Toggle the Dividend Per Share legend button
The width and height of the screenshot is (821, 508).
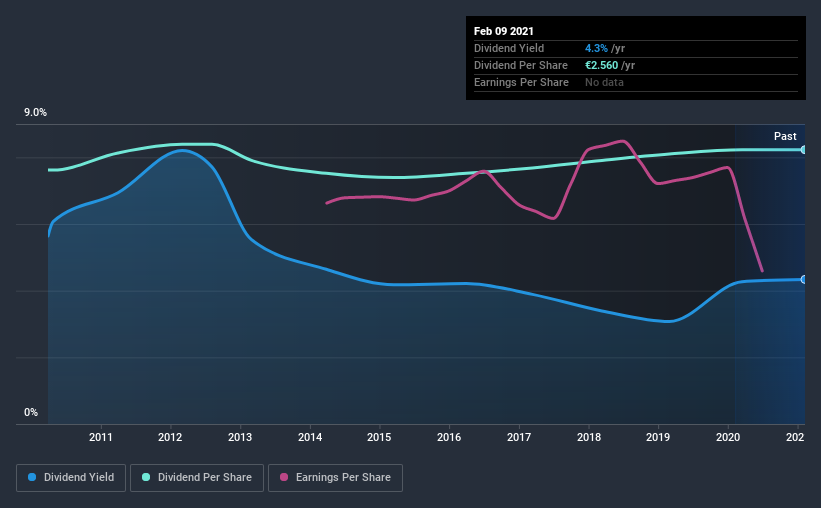click(197, 478)
